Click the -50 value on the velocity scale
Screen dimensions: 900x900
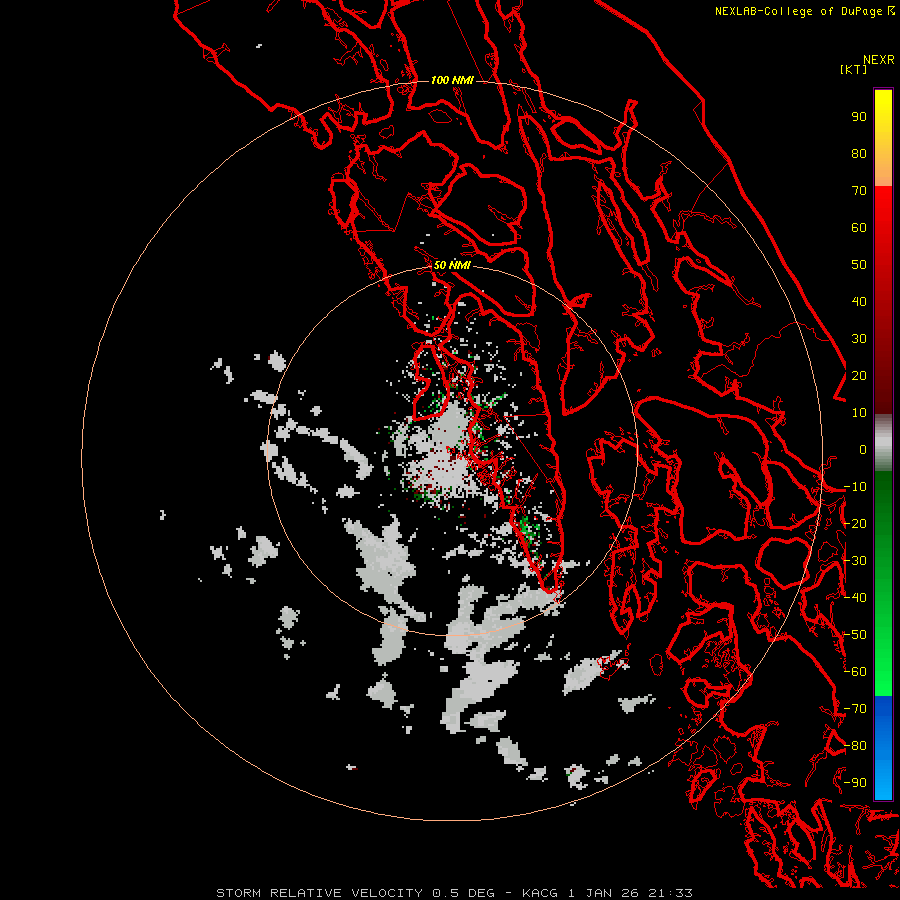855,635
